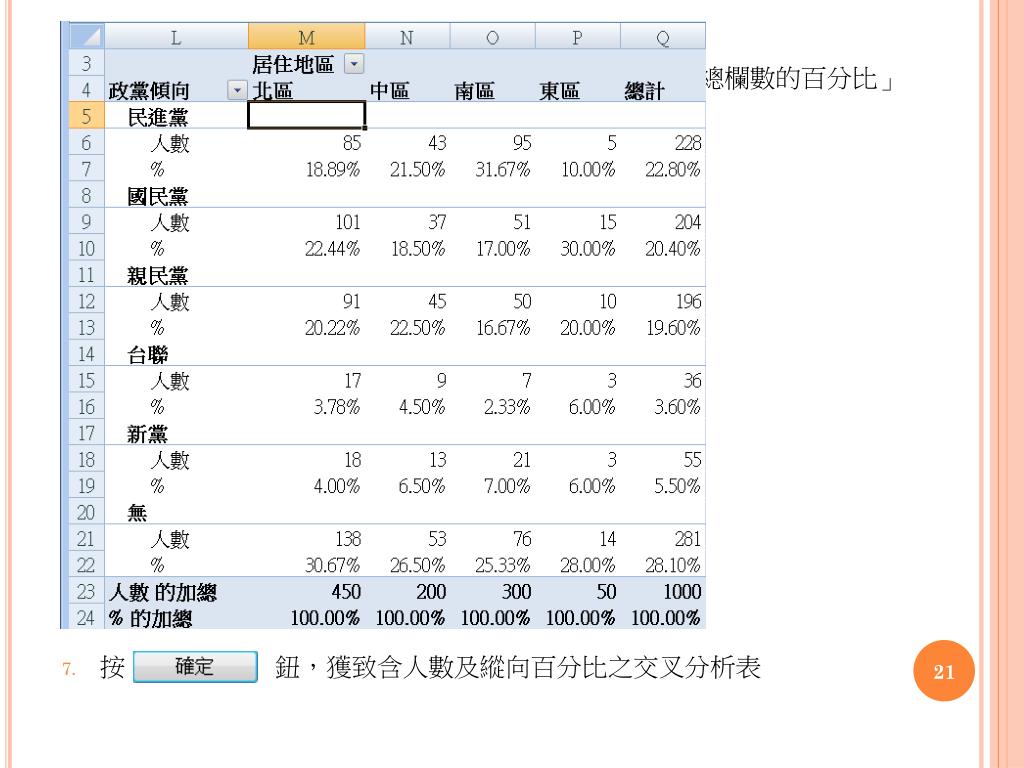Click the 南區 column label

pyautogui.click(x=475, y=90)
